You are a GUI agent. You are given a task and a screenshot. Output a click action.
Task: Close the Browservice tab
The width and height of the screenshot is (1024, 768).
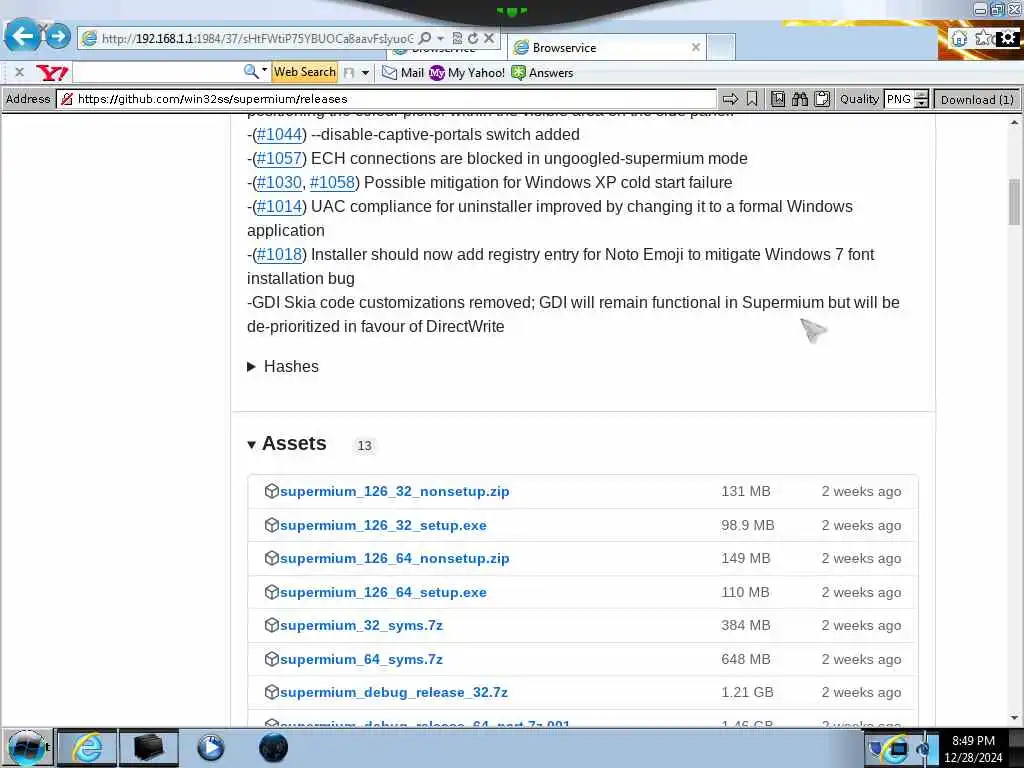[x=696, y=47]
